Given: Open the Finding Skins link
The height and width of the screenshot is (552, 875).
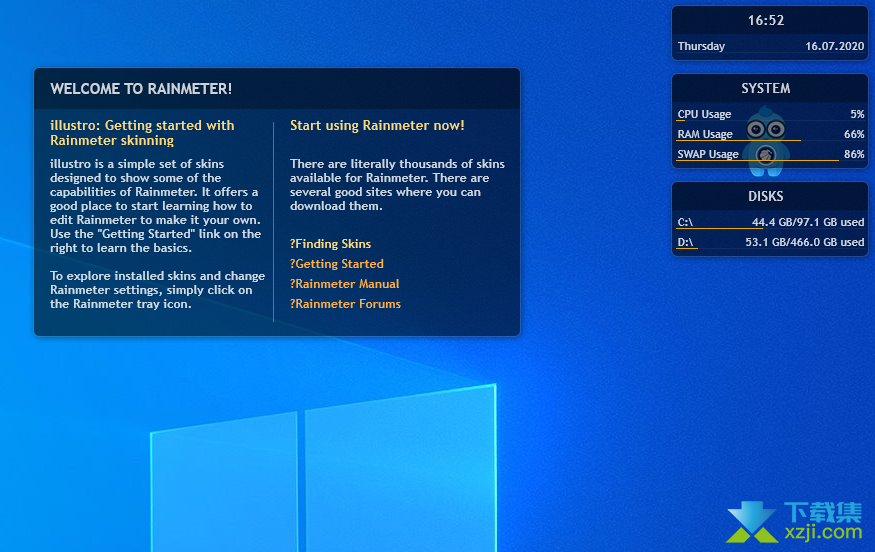Looking at the screenshot, I should click(x=330, y=244).
